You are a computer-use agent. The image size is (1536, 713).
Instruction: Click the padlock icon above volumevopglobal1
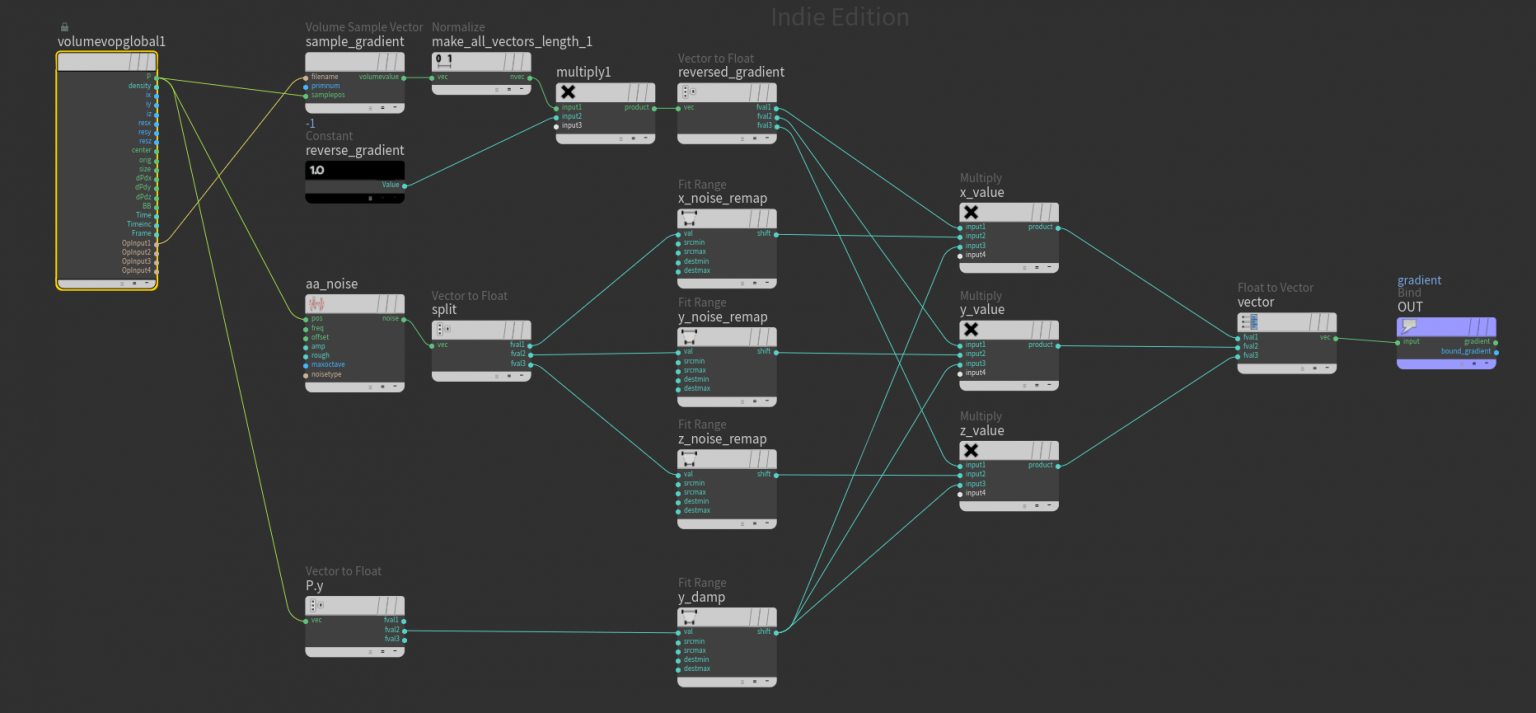[64, 26]
